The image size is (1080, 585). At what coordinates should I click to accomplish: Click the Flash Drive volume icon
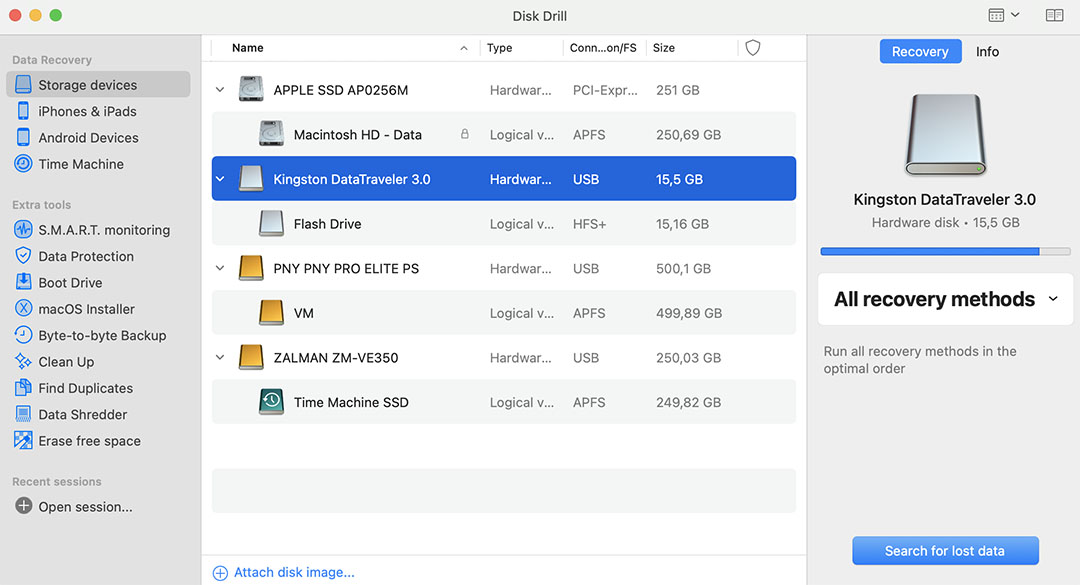tap(271, 223)
